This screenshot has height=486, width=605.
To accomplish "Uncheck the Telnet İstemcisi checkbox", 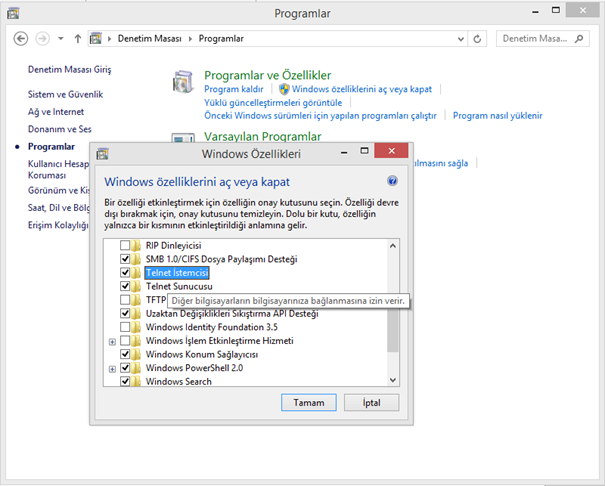I will coord(125,273).
